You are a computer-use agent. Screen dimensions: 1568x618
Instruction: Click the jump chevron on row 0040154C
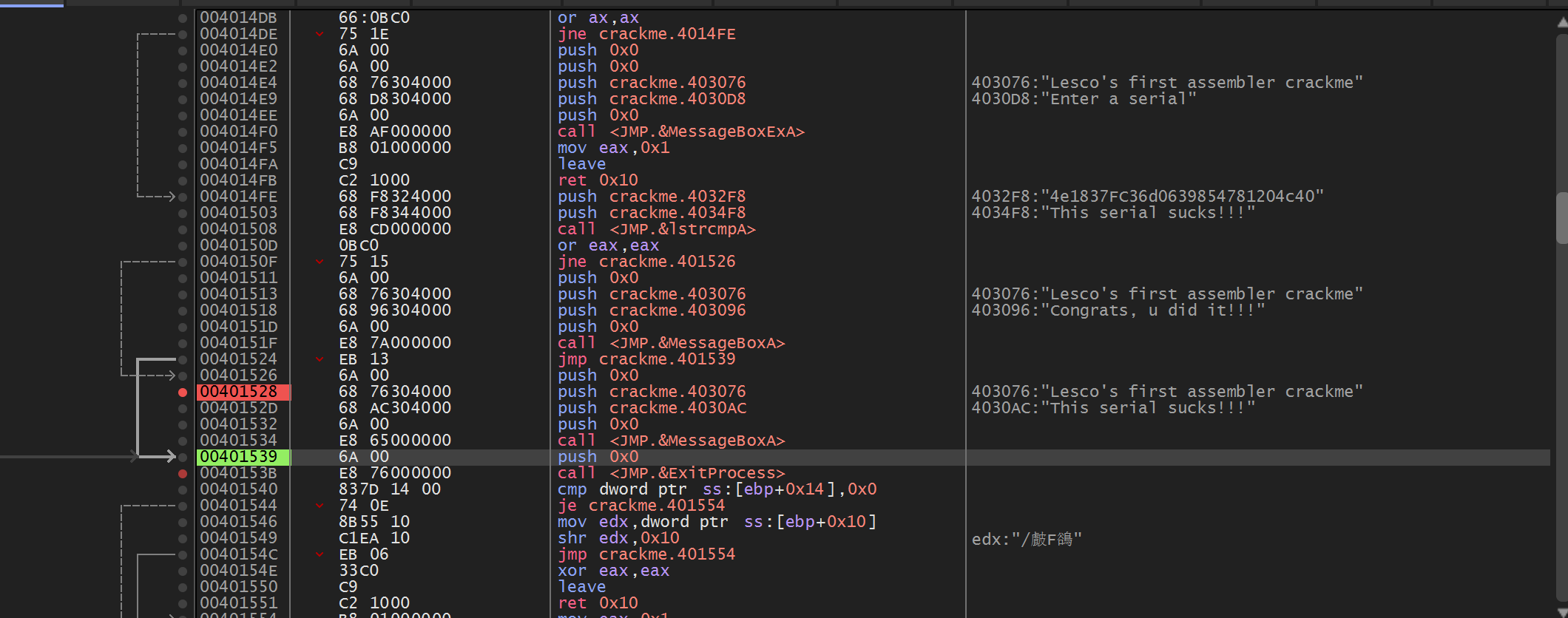pos(320,554)
